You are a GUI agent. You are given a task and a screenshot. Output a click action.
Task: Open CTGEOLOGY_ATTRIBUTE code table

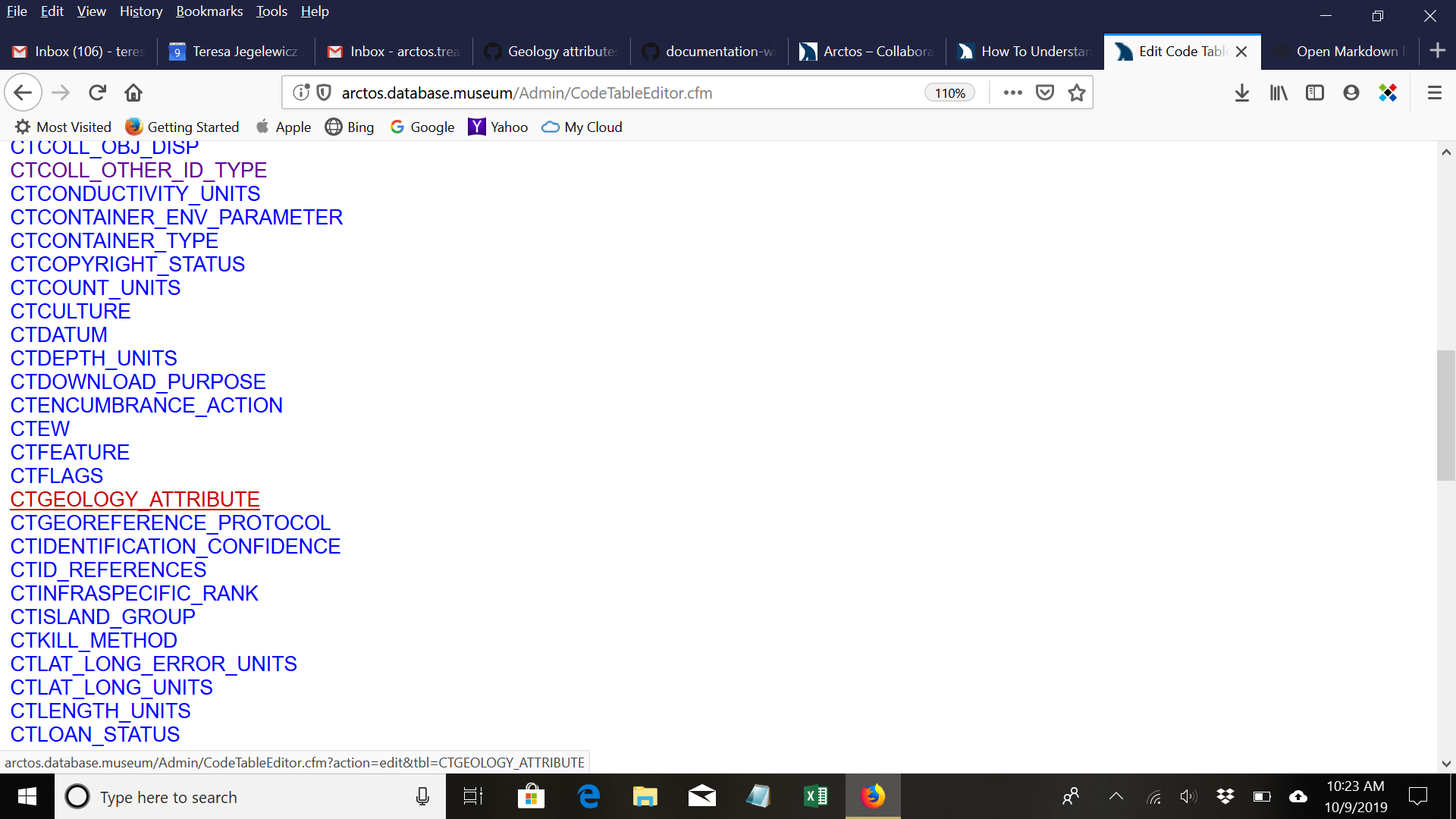[135, 500]
